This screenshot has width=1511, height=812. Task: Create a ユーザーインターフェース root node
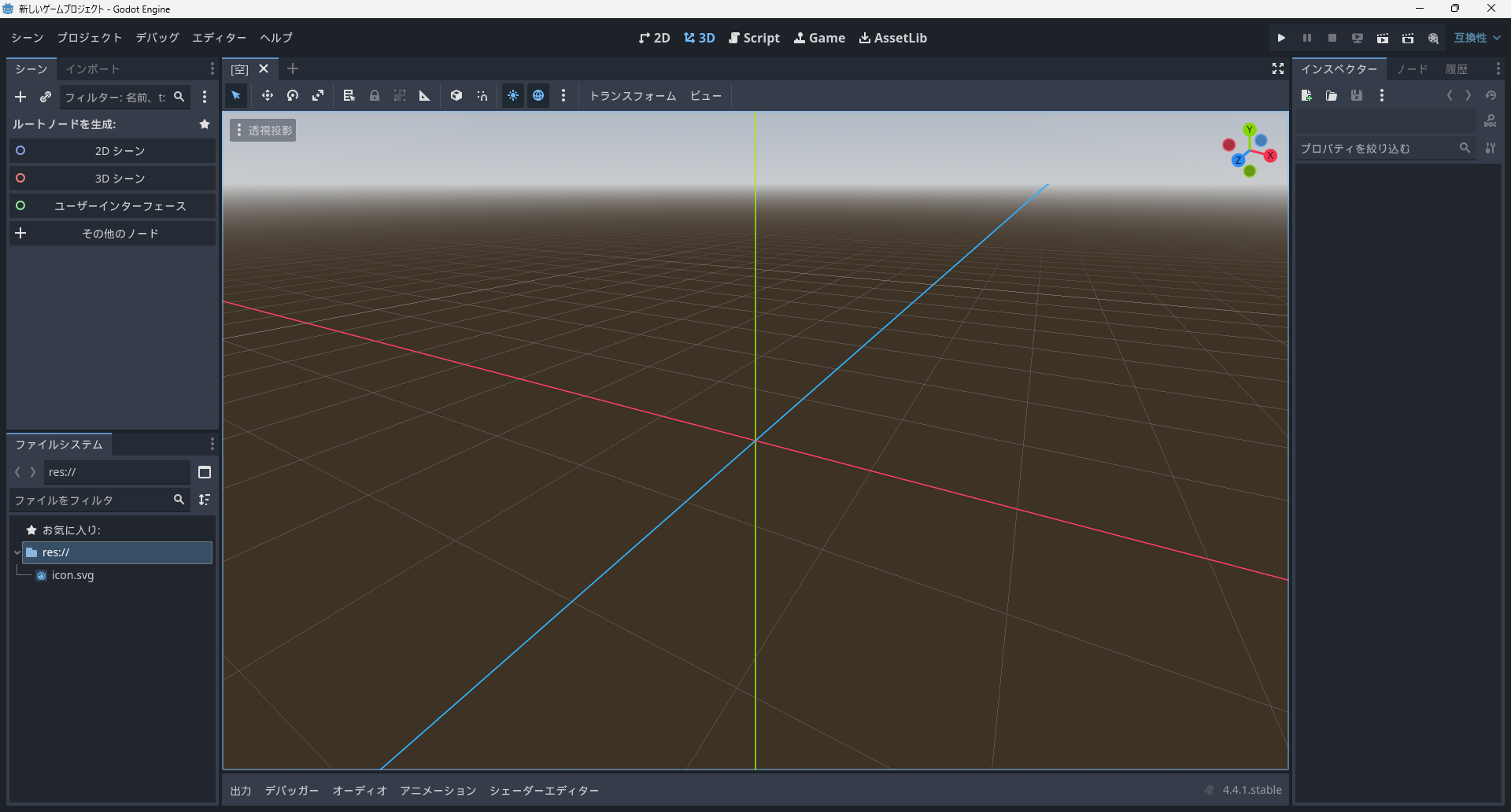pos(113,206)
